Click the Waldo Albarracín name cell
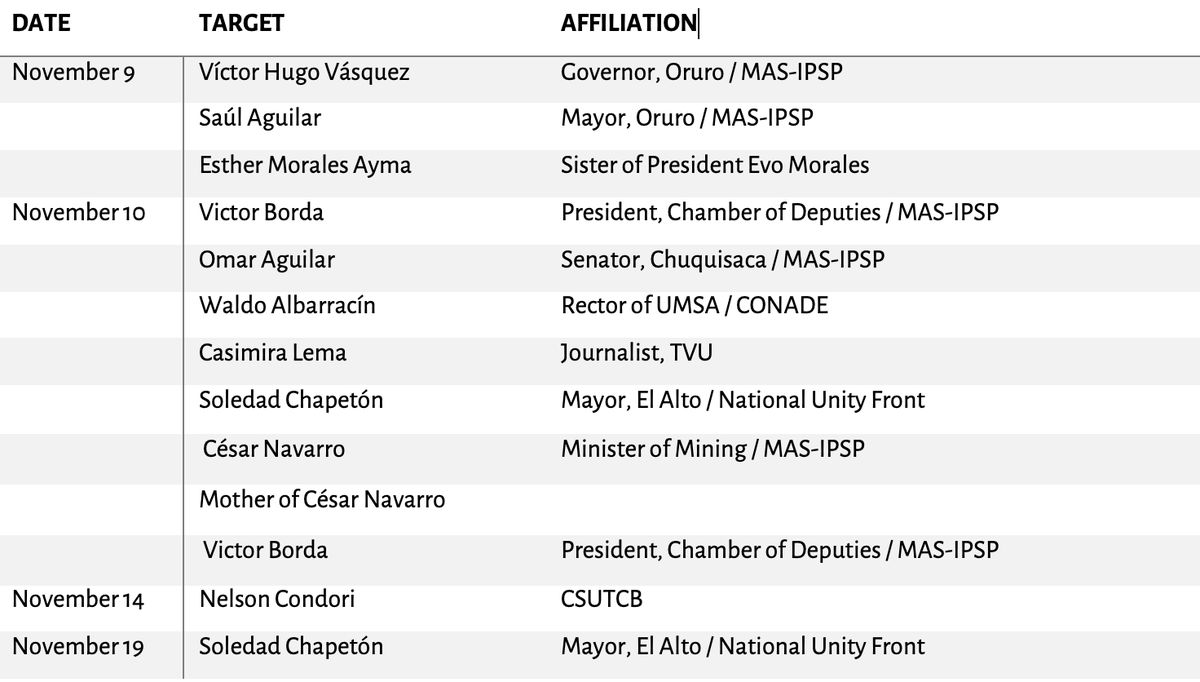Viewport: 1200px width, 682px height. tap(287, 305)
